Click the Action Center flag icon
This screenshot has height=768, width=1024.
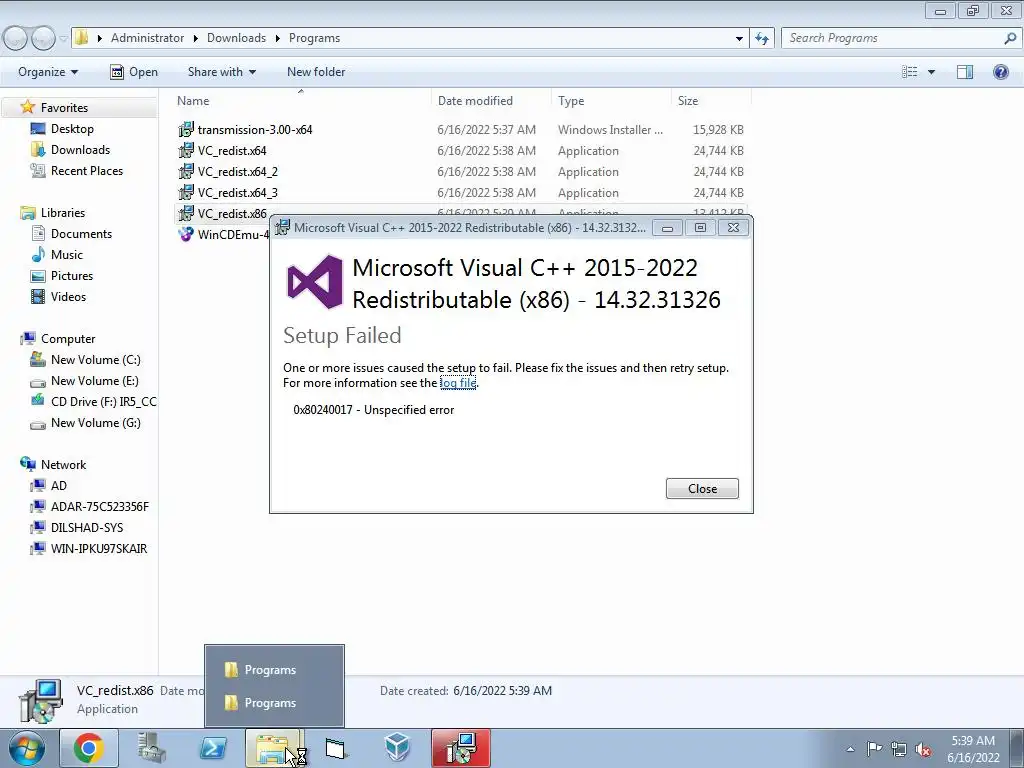pos(874,749)
